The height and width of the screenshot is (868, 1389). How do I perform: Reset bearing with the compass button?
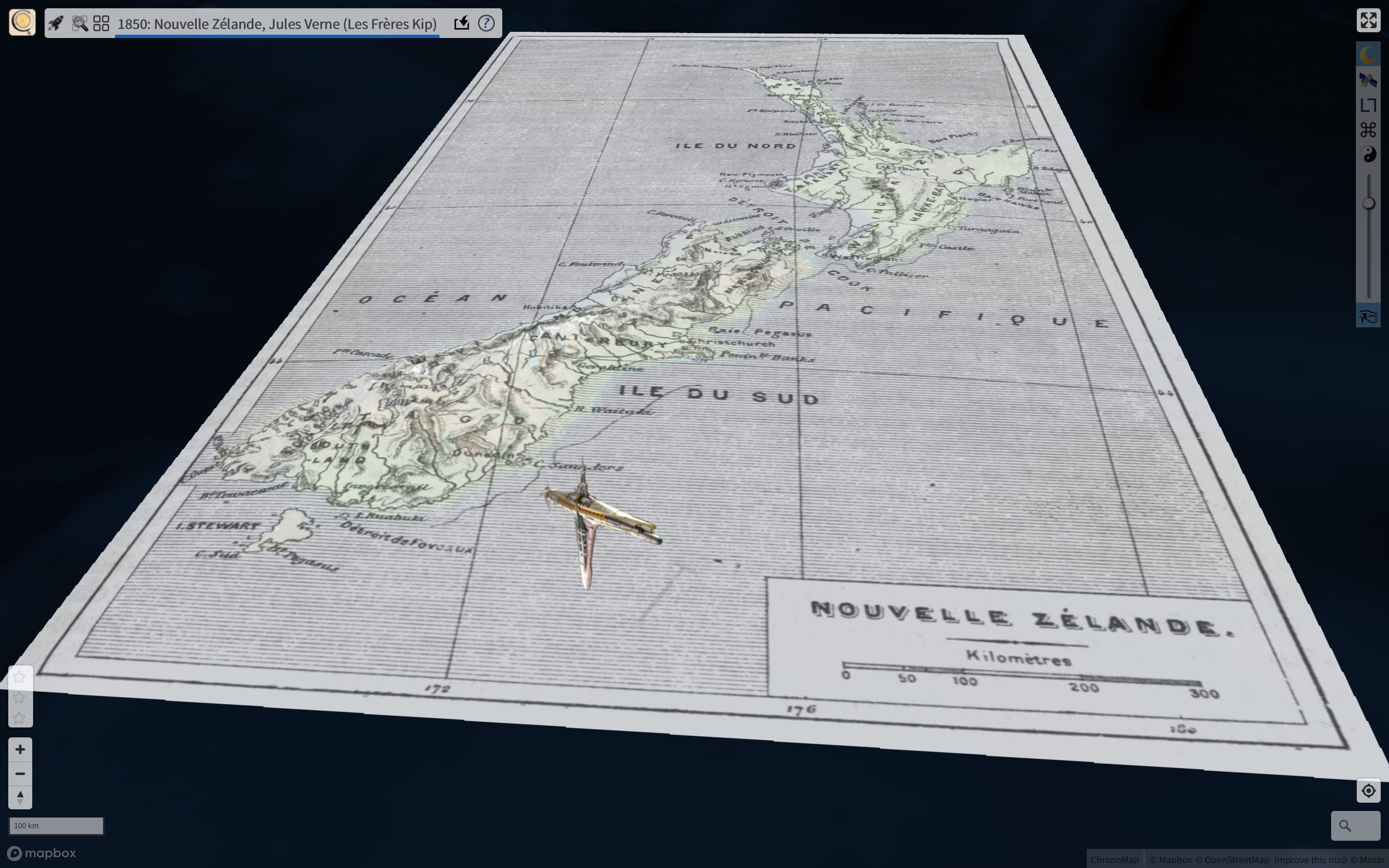click(x=20, y=797)
